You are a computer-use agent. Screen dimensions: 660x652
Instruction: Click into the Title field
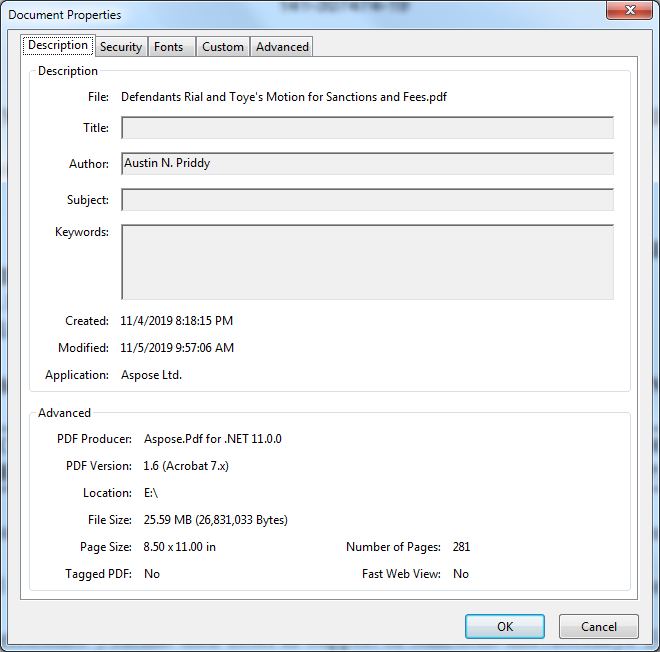point(367,128)
